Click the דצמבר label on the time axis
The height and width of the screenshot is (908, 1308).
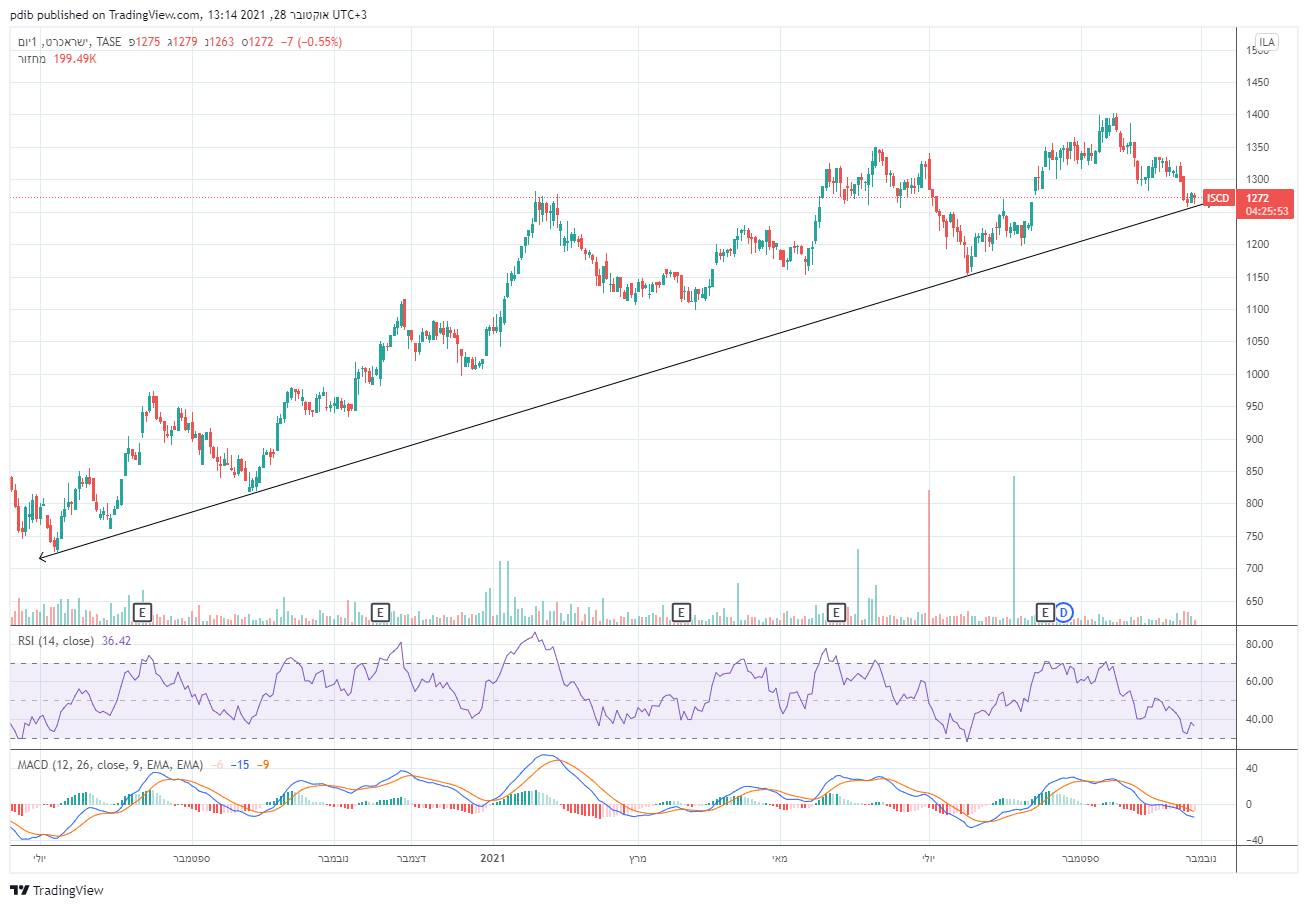(x=410, y=858)
